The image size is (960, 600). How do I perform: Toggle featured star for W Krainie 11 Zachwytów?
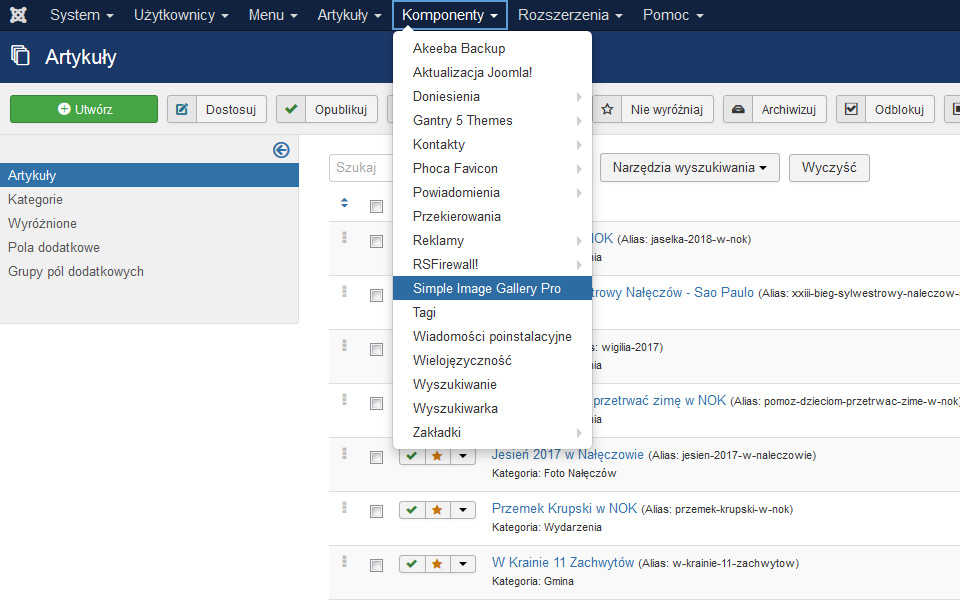coord(437,563)
